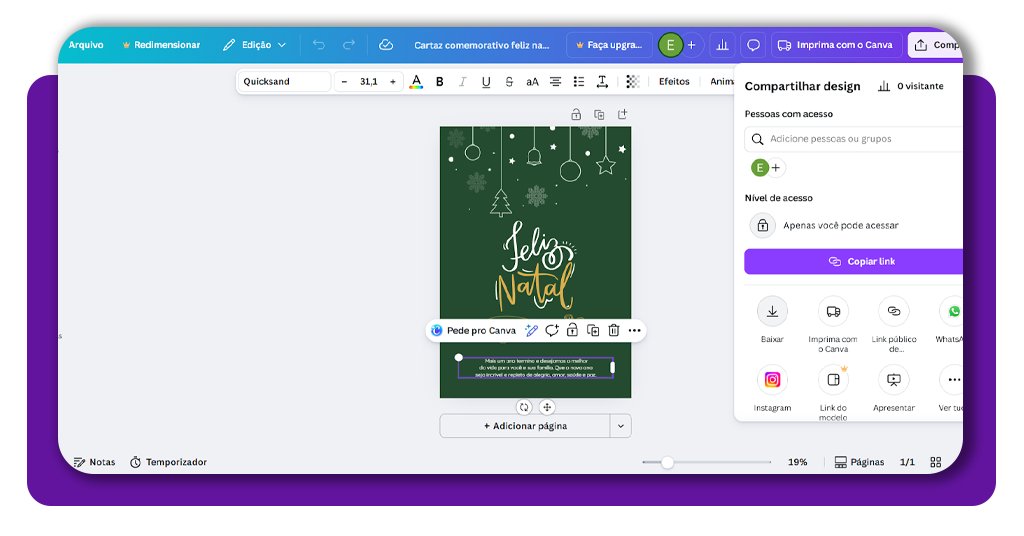Toggle underline text formatting
Screen dimensions: 1024x536
click(486, 82)
